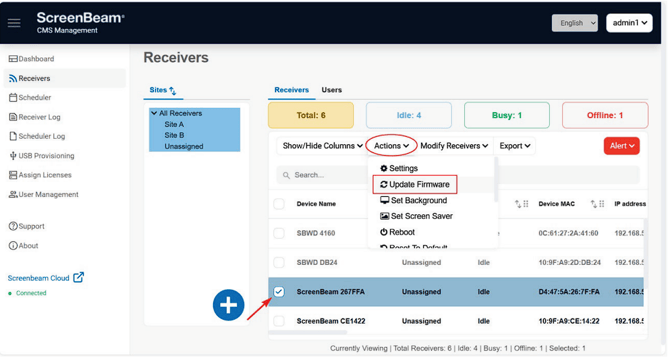This screenshot has width=670, height=360.
Task: Click the About info icon
Action: (13, 246)
